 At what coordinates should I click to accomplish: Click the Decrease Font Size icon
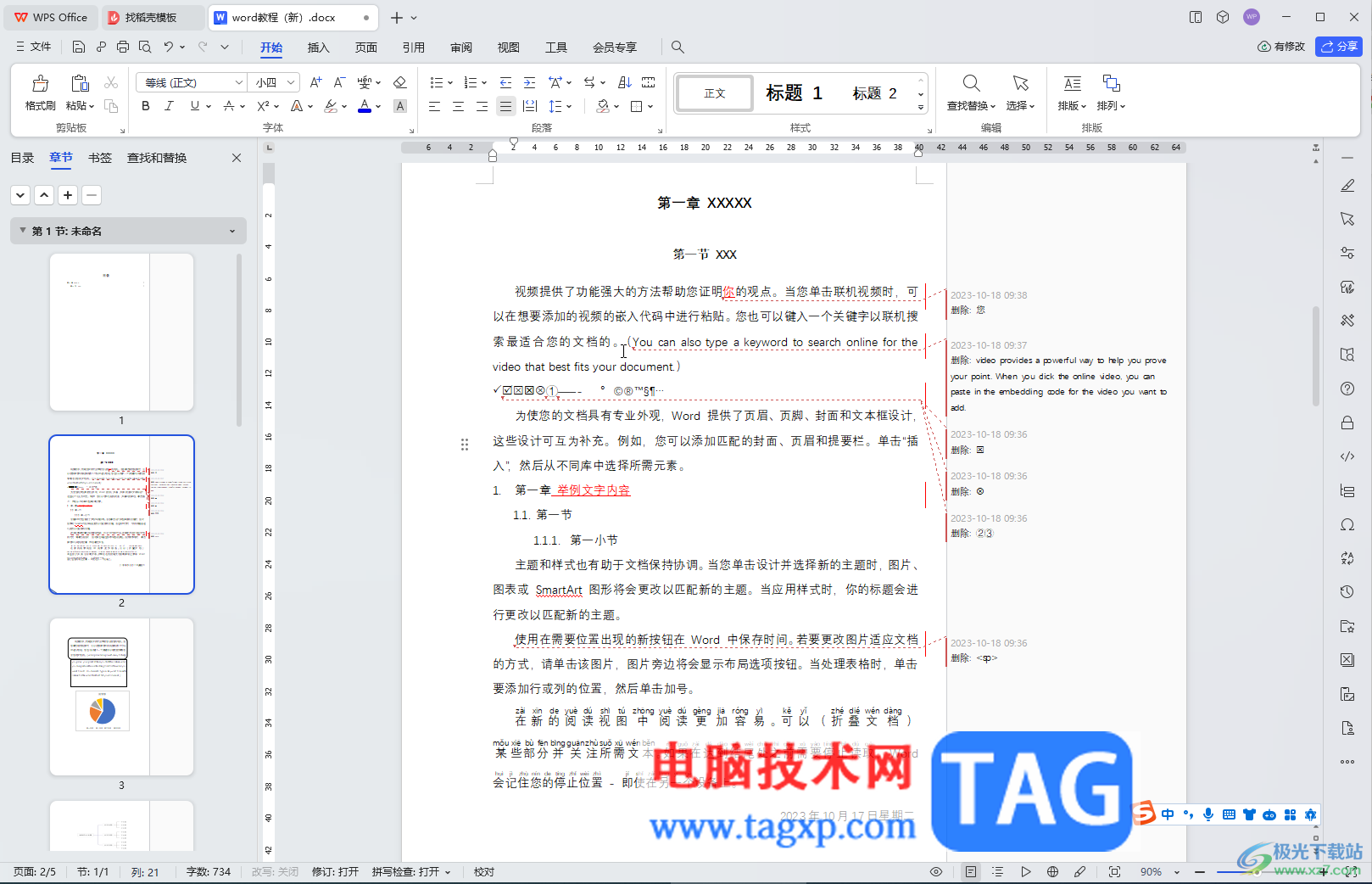pyautogui.click(x=339, y=82)
